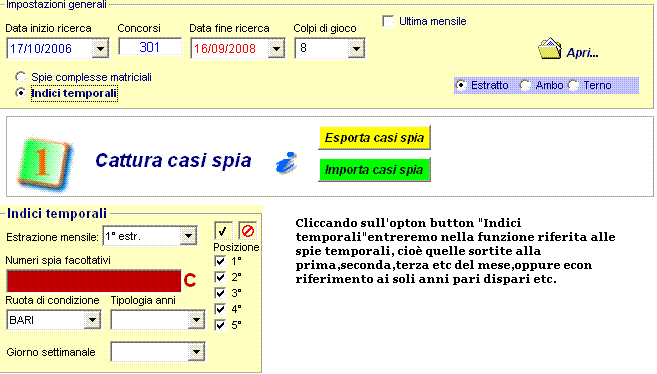Image resolution: width=657 pixels, height=374 pixels.
Task: Toggle the 5° position checkbox
Action: [x=220, y=325]
